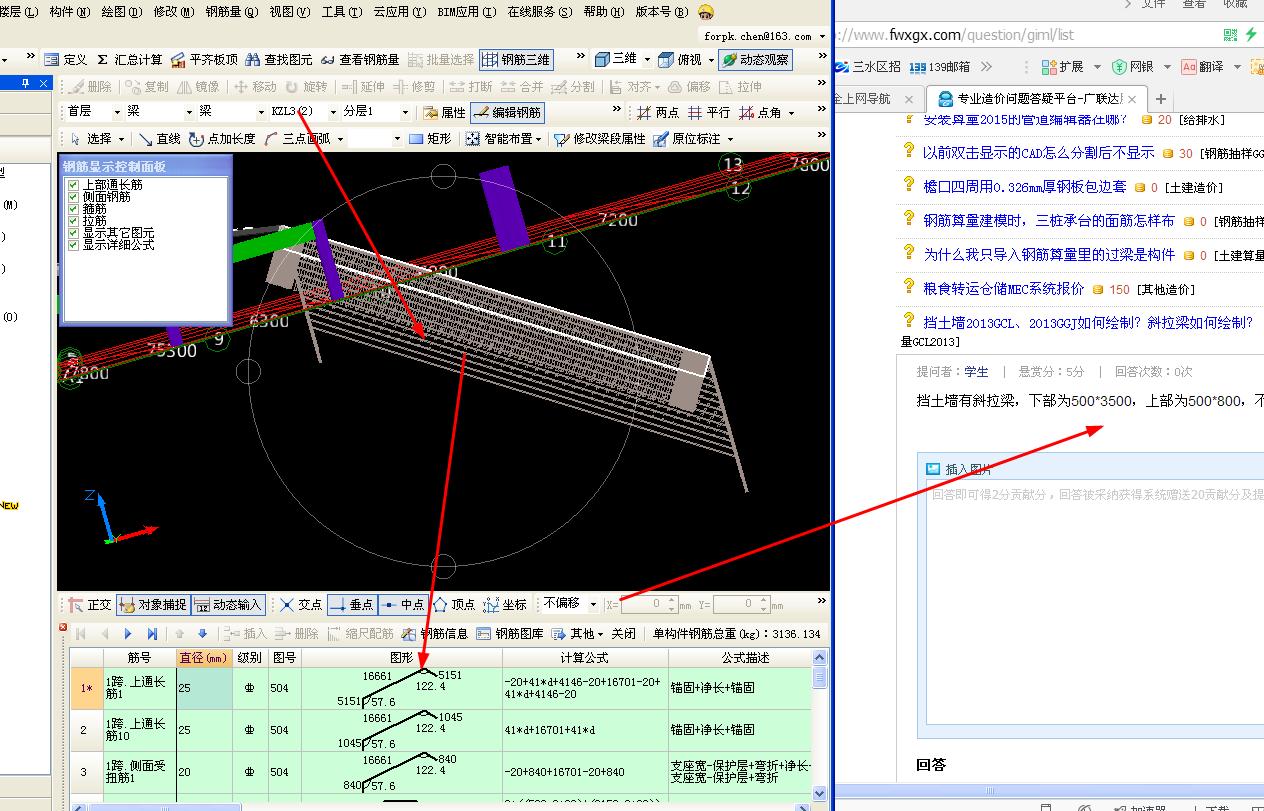The height and width of the screenshot is (811, 1264).
Task: Toggle 交点 intersection snap
Action: (x=301, y=604)
